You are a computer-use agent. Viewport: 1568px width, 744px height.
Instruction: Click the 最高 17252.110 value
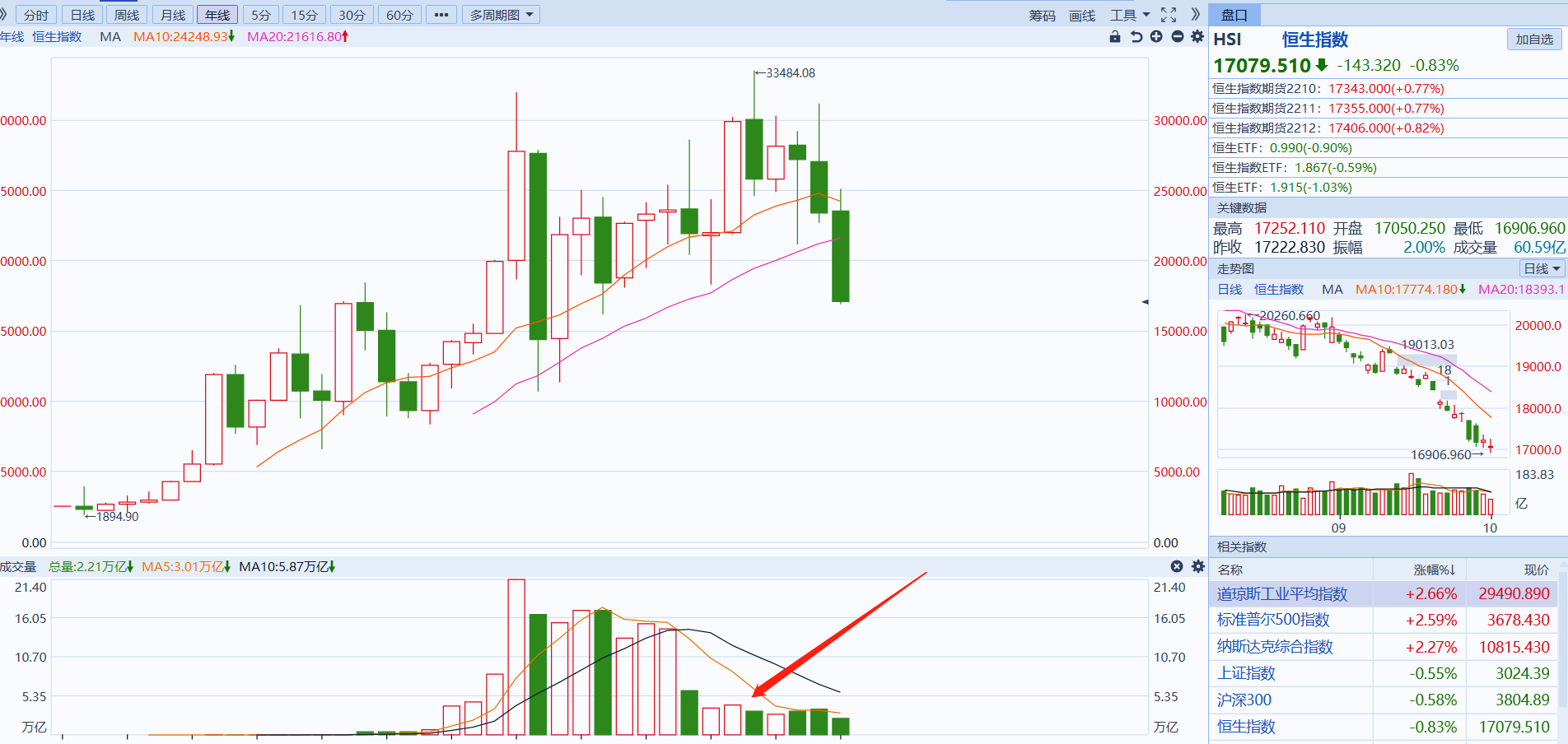(1290, 228)
